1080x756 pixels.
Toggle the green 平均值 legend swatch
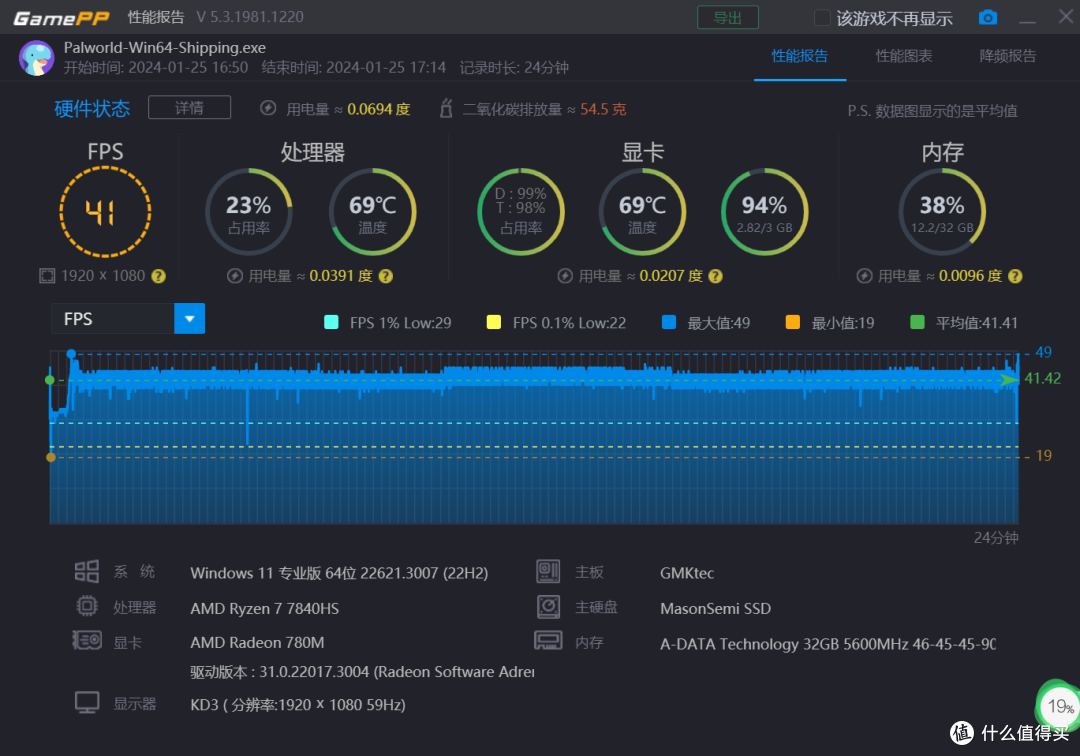[x=917, y=322]
